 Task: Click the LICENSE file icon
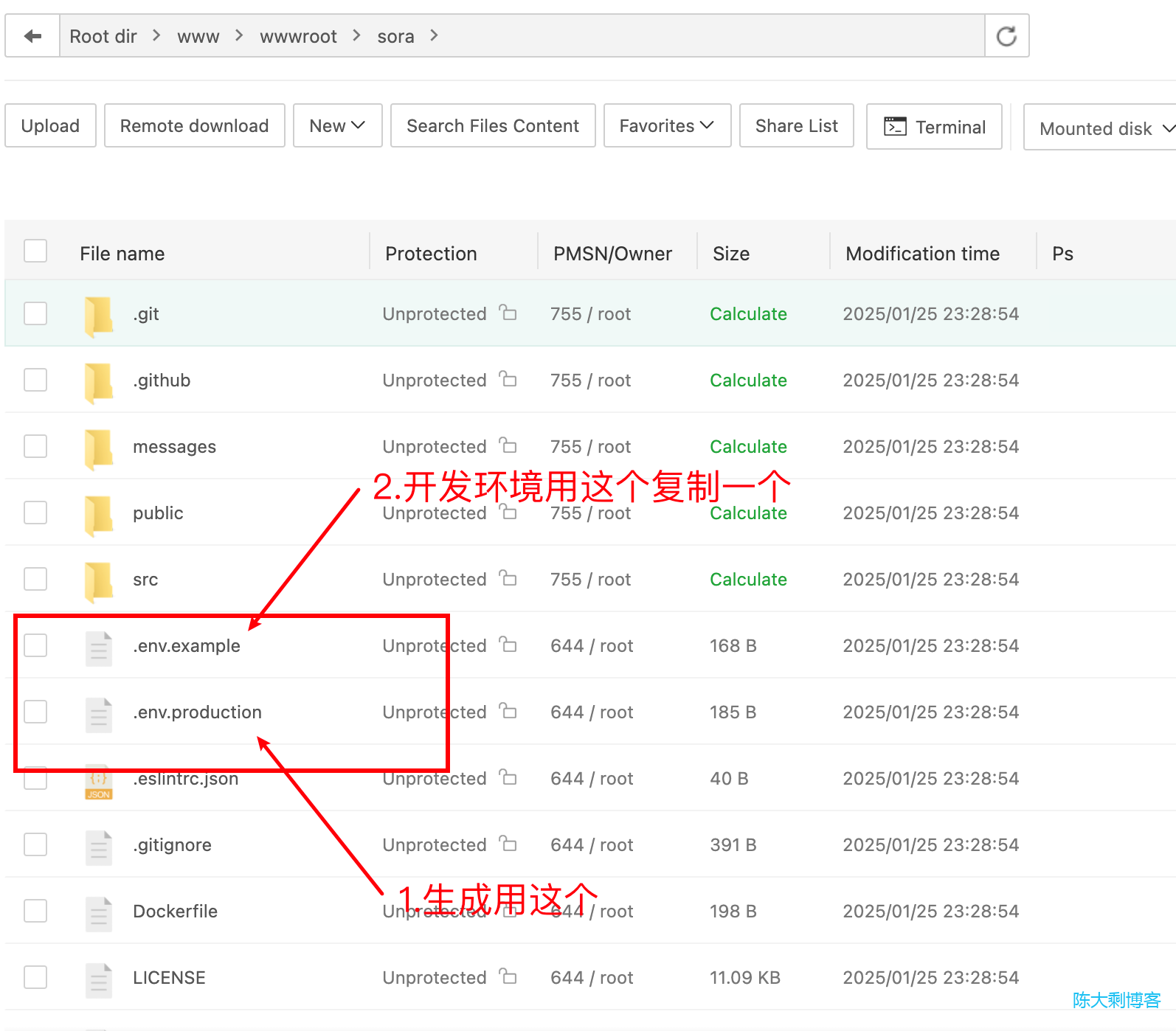(99, 979)
